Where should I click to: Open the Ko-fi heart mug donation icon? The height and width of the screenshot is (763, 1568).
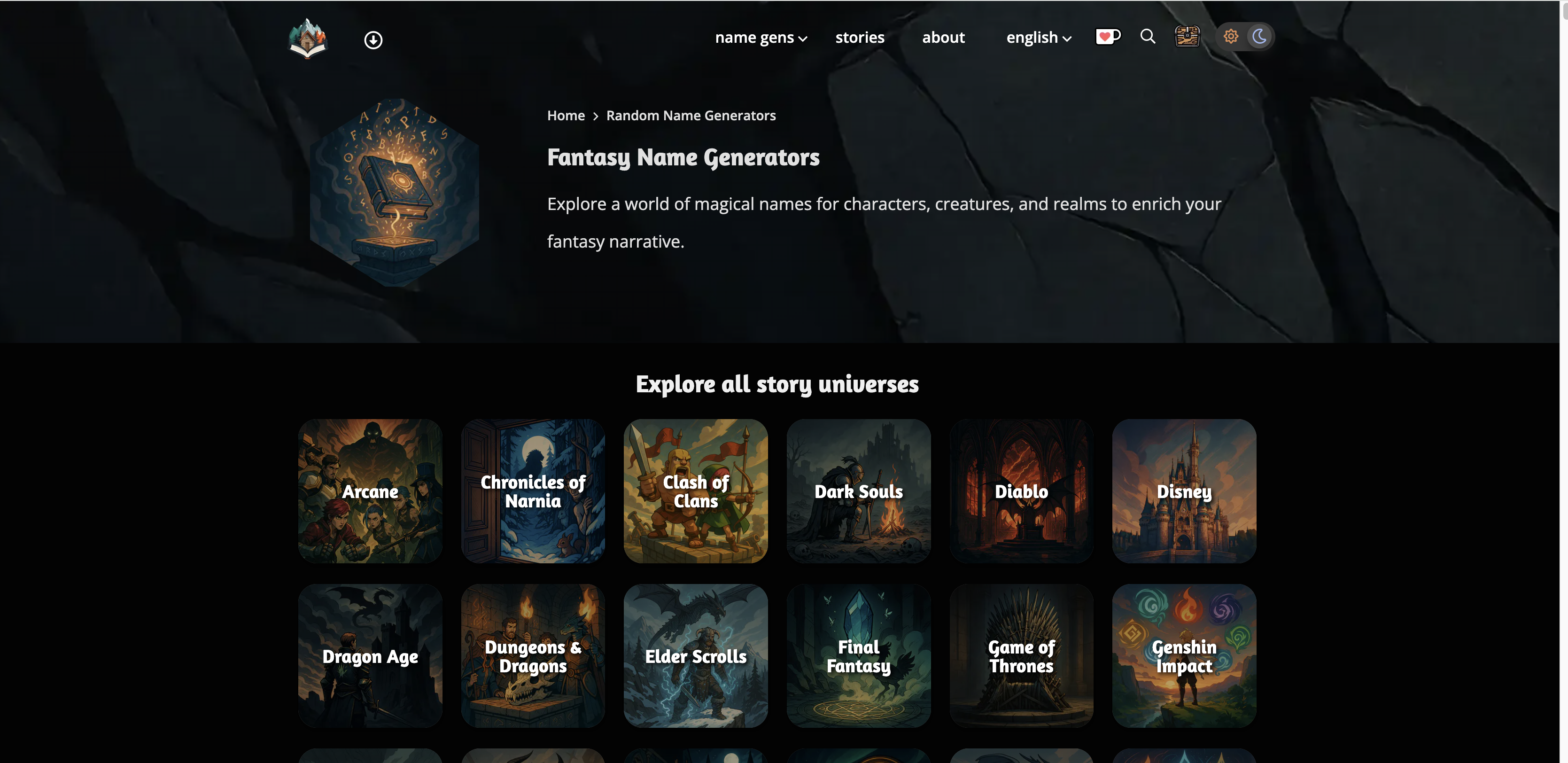[x=1108, y=37]
